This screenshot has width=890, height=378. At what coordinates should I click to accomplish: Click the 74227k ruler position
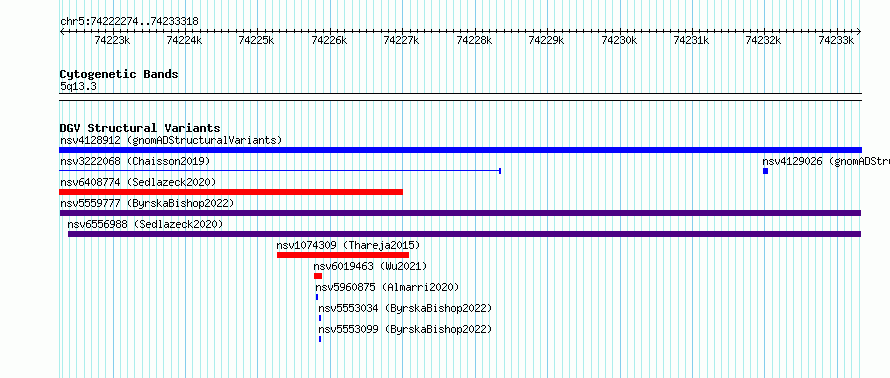(402, 40)
